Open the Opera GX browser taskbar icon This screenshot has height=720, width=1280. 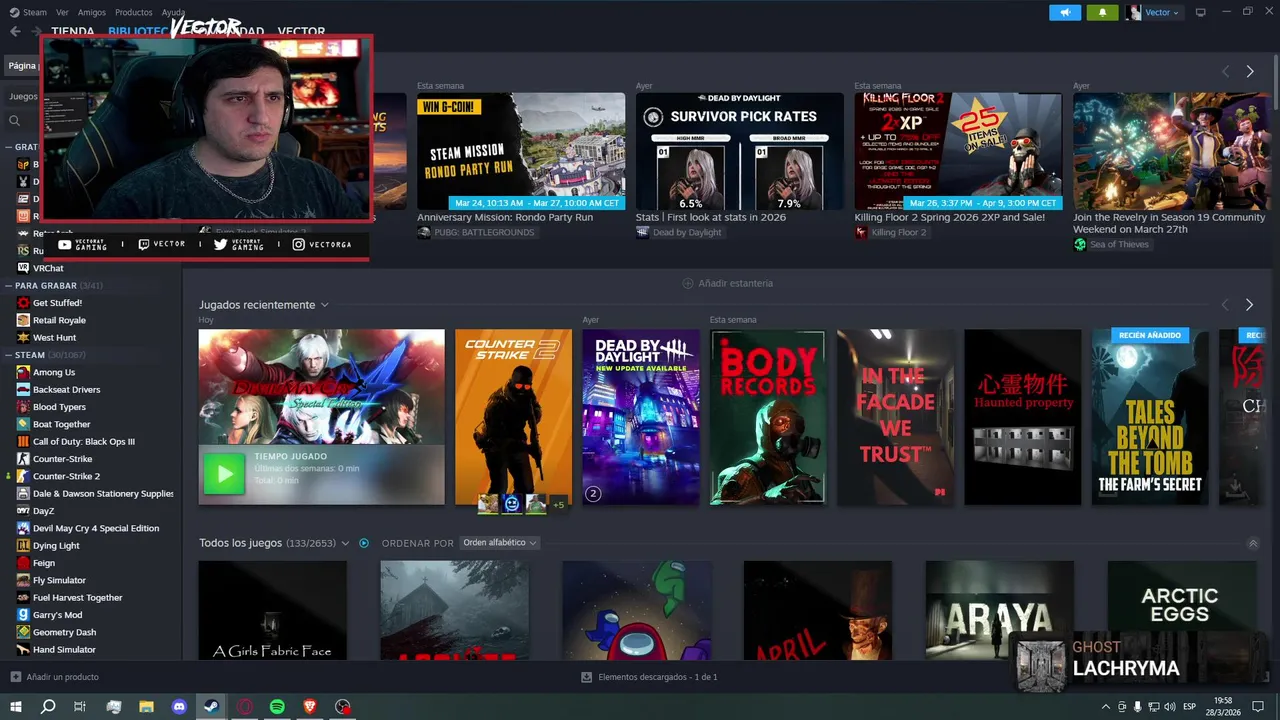(x=244, y=706)
